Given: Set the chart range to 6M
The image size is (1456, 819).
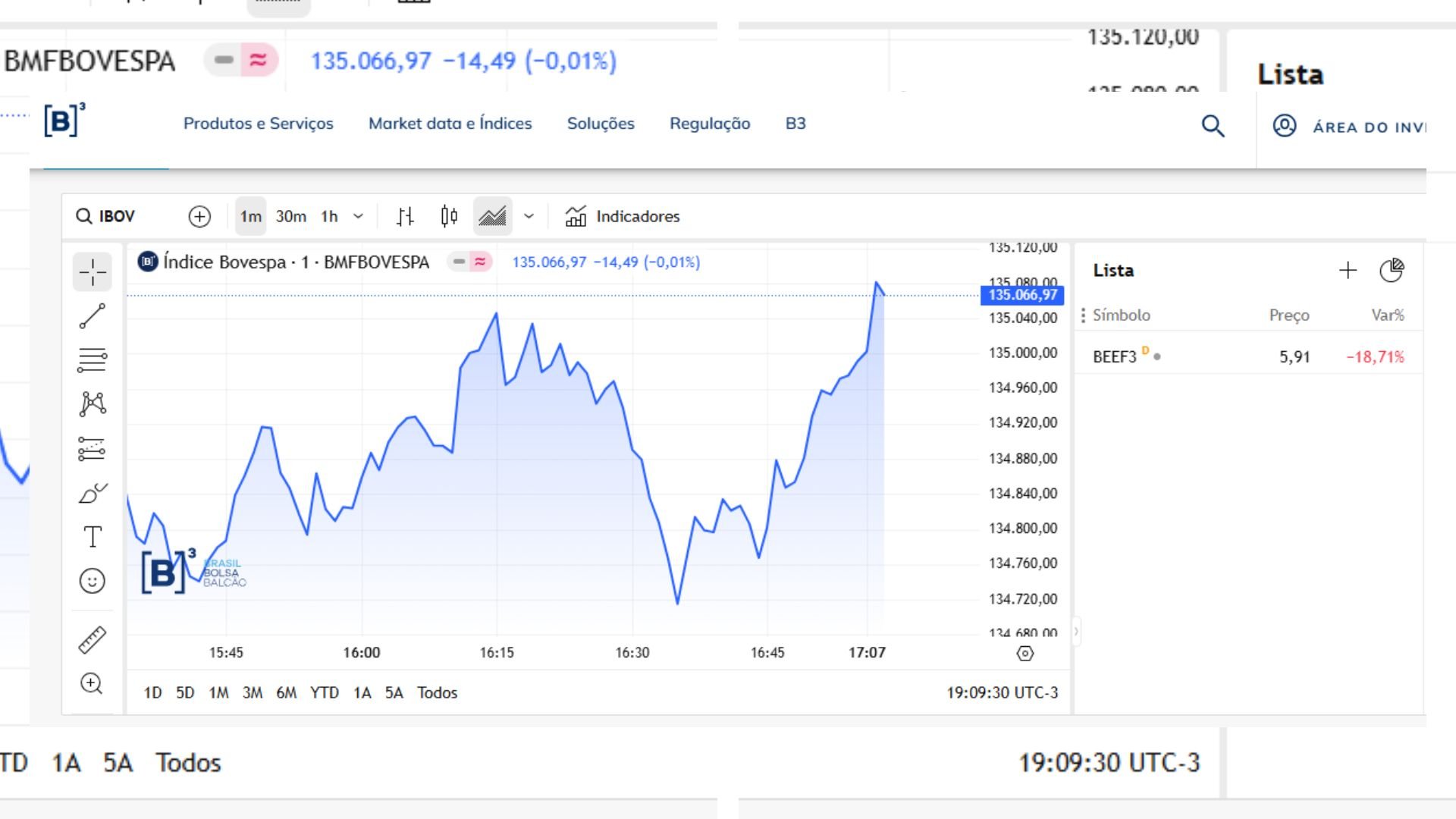Looking at the screenshot, I should click(287, 693).
